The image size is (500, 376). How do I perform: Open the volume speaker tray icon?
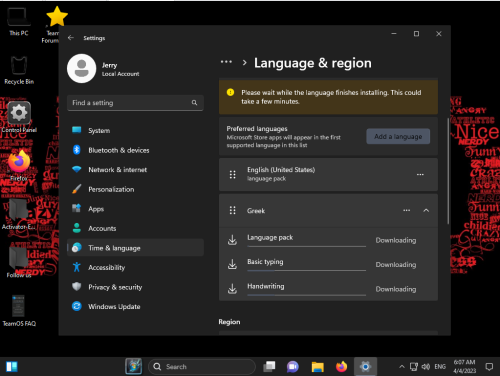tap(426, 367)
